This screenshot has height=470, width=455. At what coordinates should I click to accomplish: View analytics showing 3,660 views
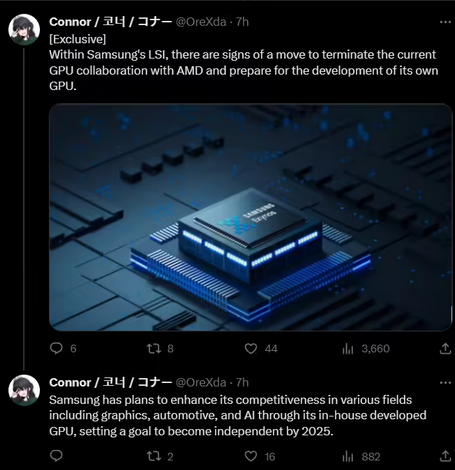click(x=366, y=349)
